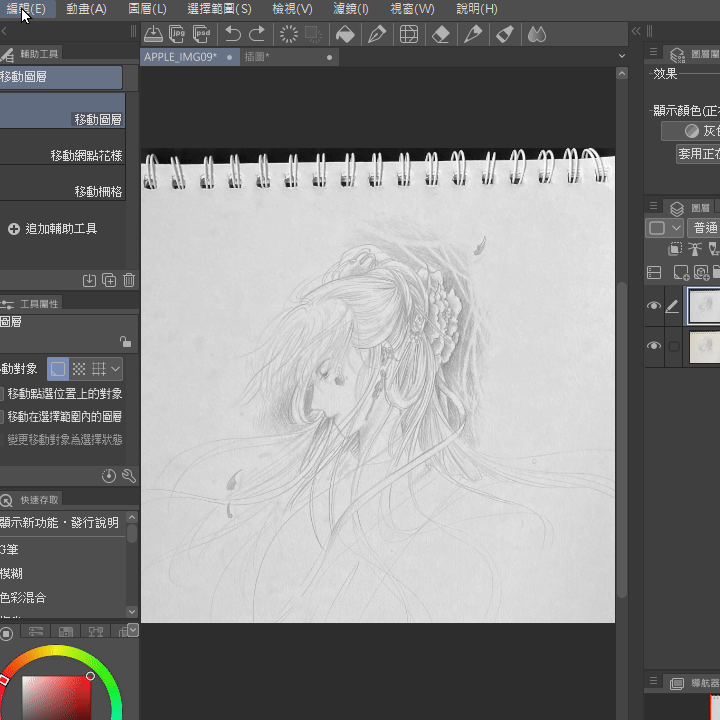This screenshot has height=720, width=720.
Task: Select the Blend water-drops icon
Action: point(536,34)
